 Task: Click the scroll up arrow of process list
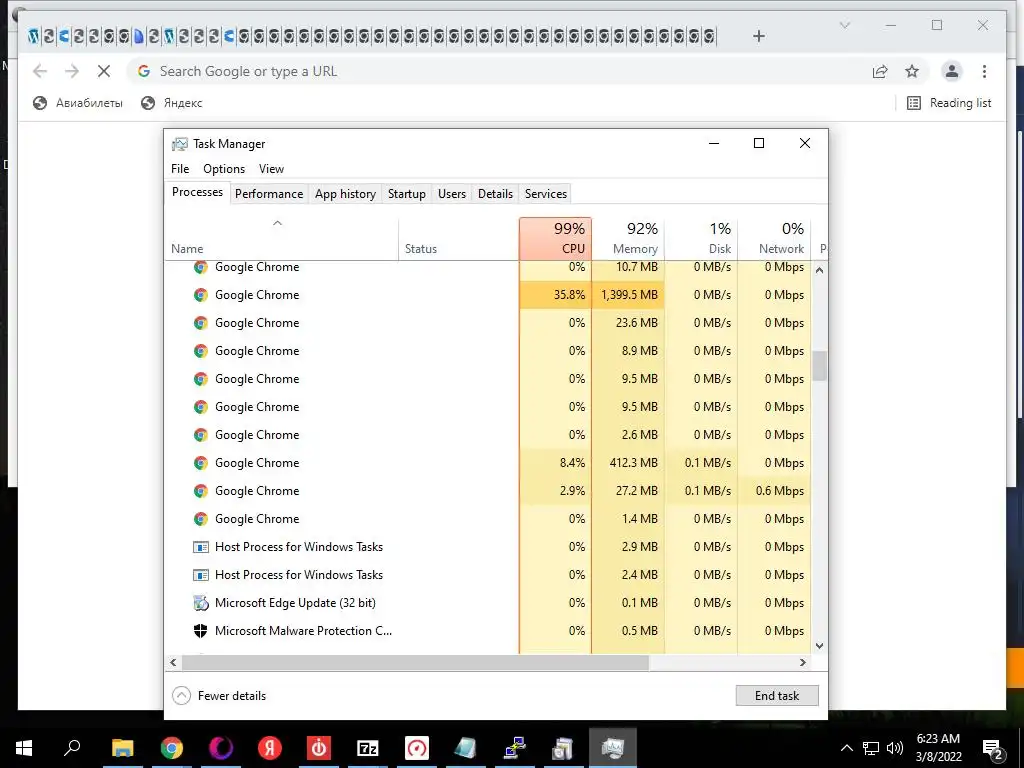(819, 270)
